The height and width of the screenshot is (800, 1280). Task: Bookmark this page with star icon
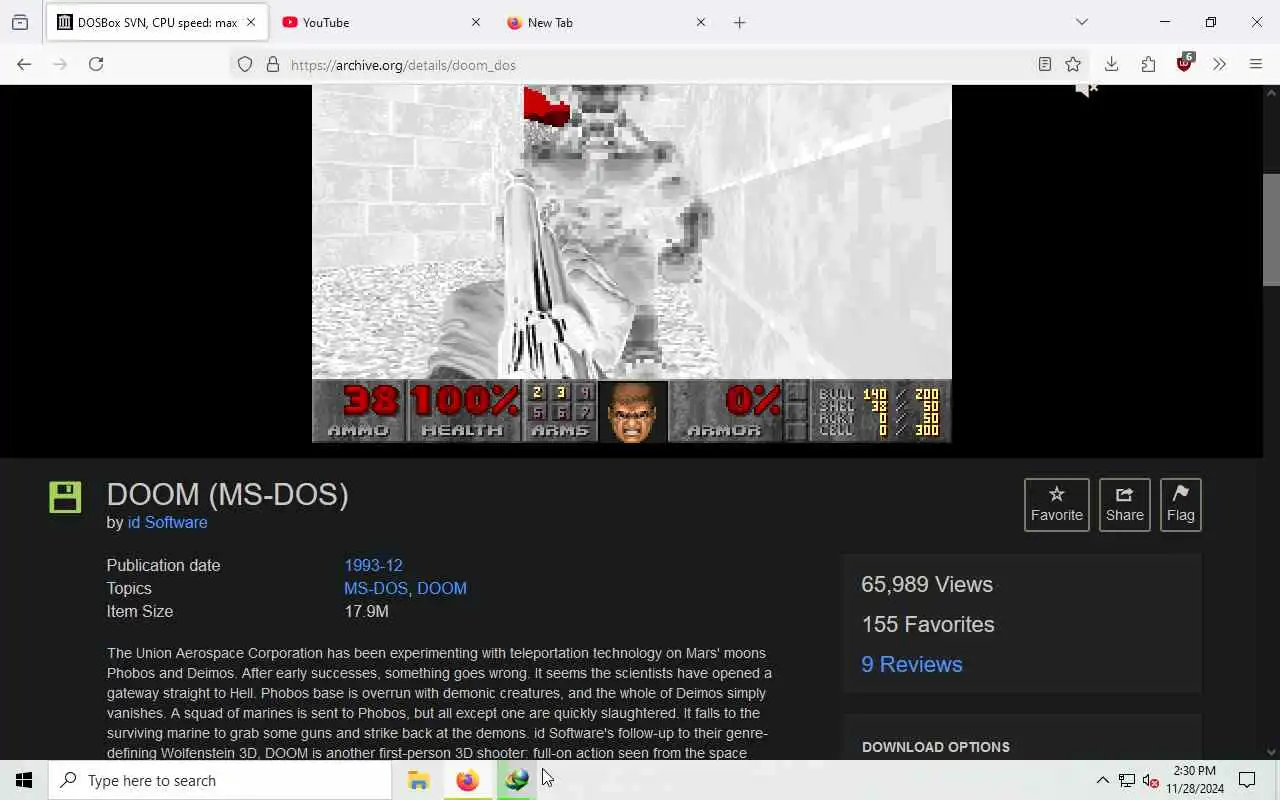tap(1073, 65)
